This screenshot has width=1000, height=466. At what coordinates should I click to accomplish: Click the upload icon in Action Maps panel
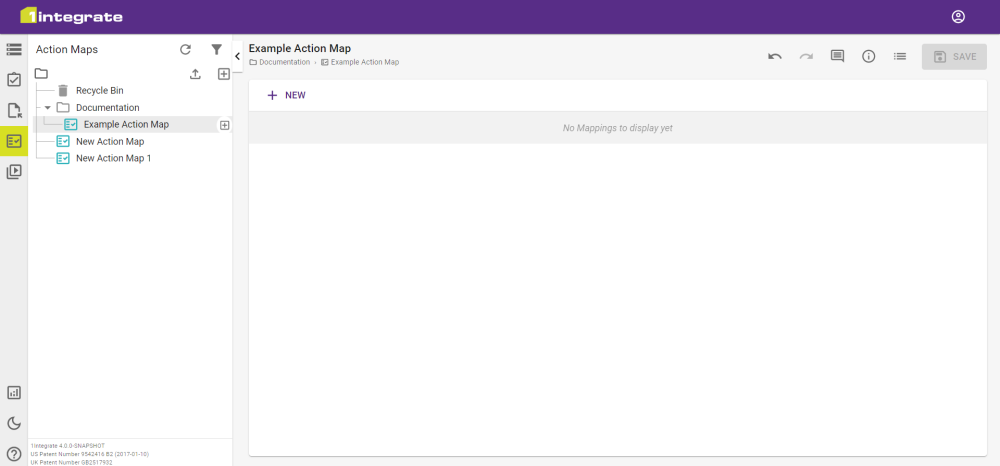pos(195,74)
